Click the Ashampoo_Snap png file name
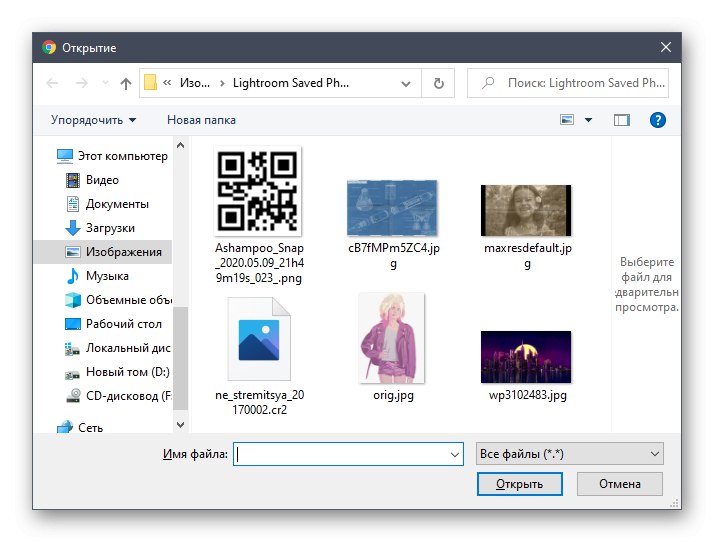The width and height of the screenshot is (714, 542). point(259,263)
